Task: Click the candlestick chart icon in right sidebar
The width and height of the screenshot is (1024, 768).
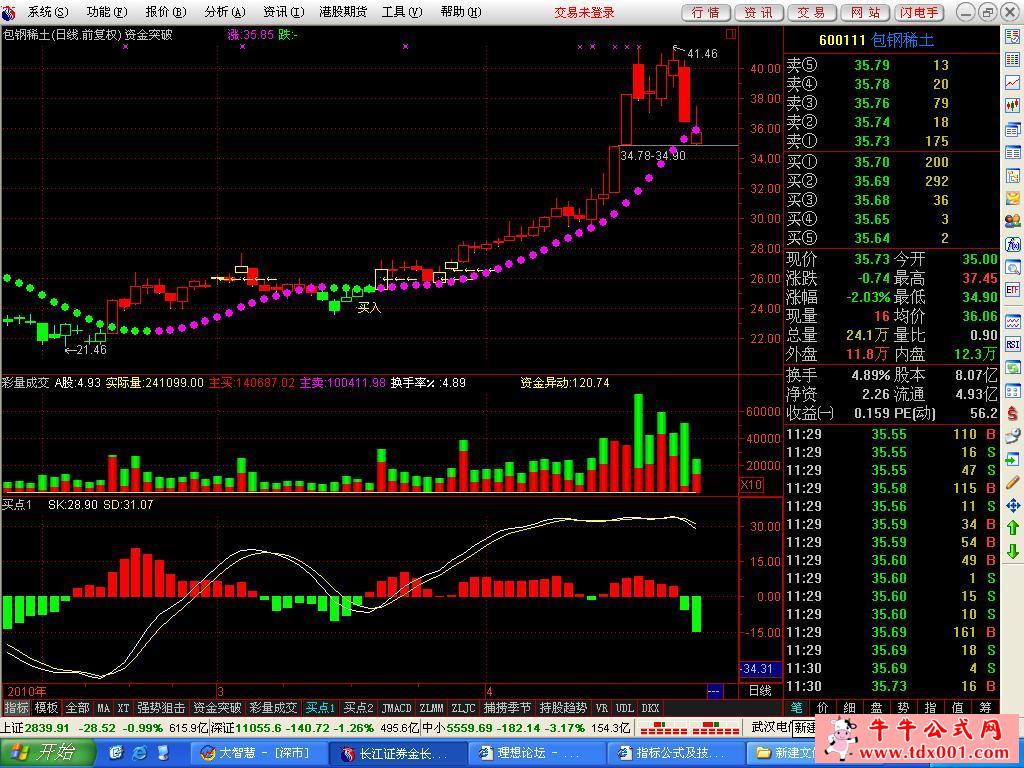Action: [x=1012, y=105]
